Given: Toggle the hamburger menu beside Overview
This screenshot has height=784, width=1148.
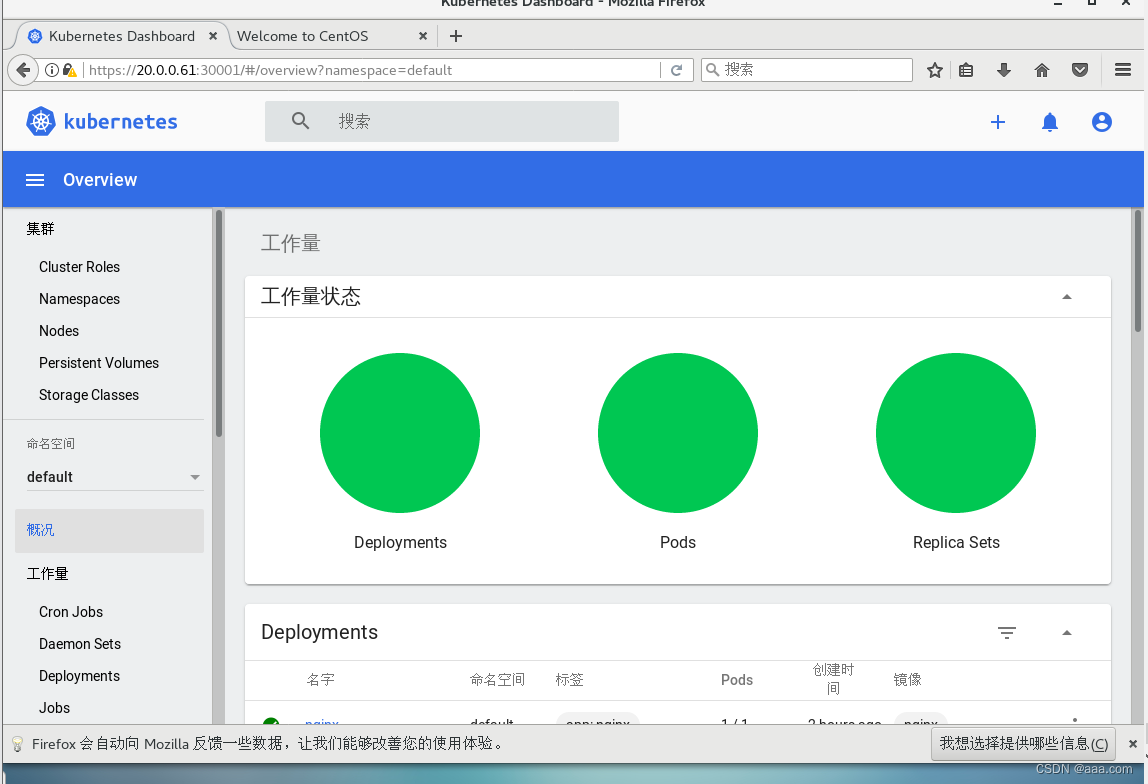Looking at the screenshot, I should (35, 180).
